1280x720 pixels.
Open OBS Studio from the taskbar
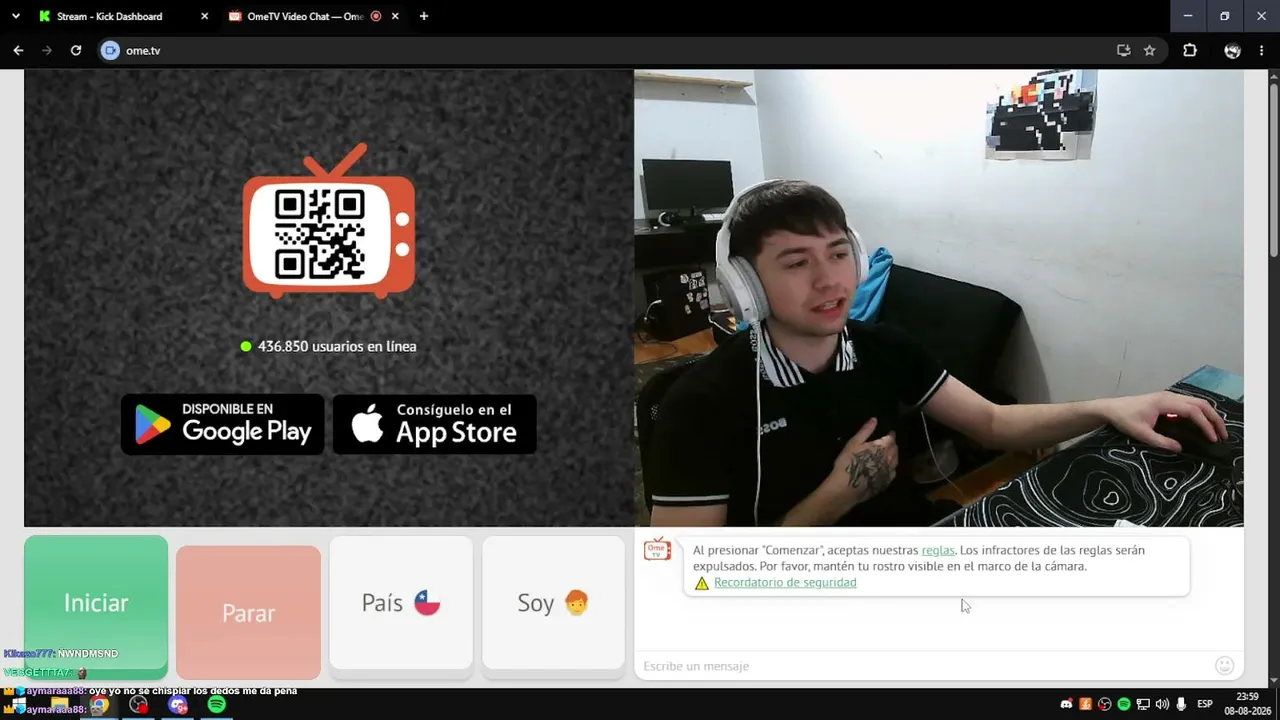click(138, 705)
